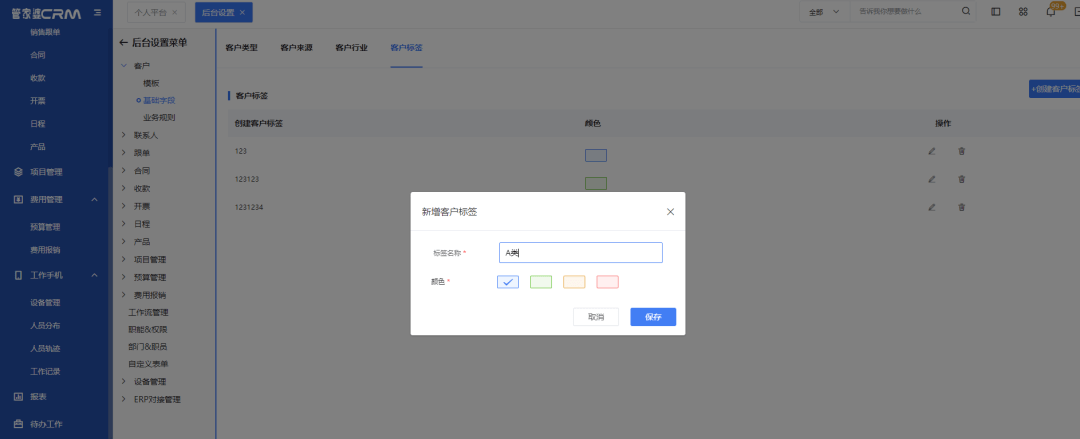1080x439 pixels.
Task: Delete tag 123123 using trash icon
Action: tap(961, 179)
